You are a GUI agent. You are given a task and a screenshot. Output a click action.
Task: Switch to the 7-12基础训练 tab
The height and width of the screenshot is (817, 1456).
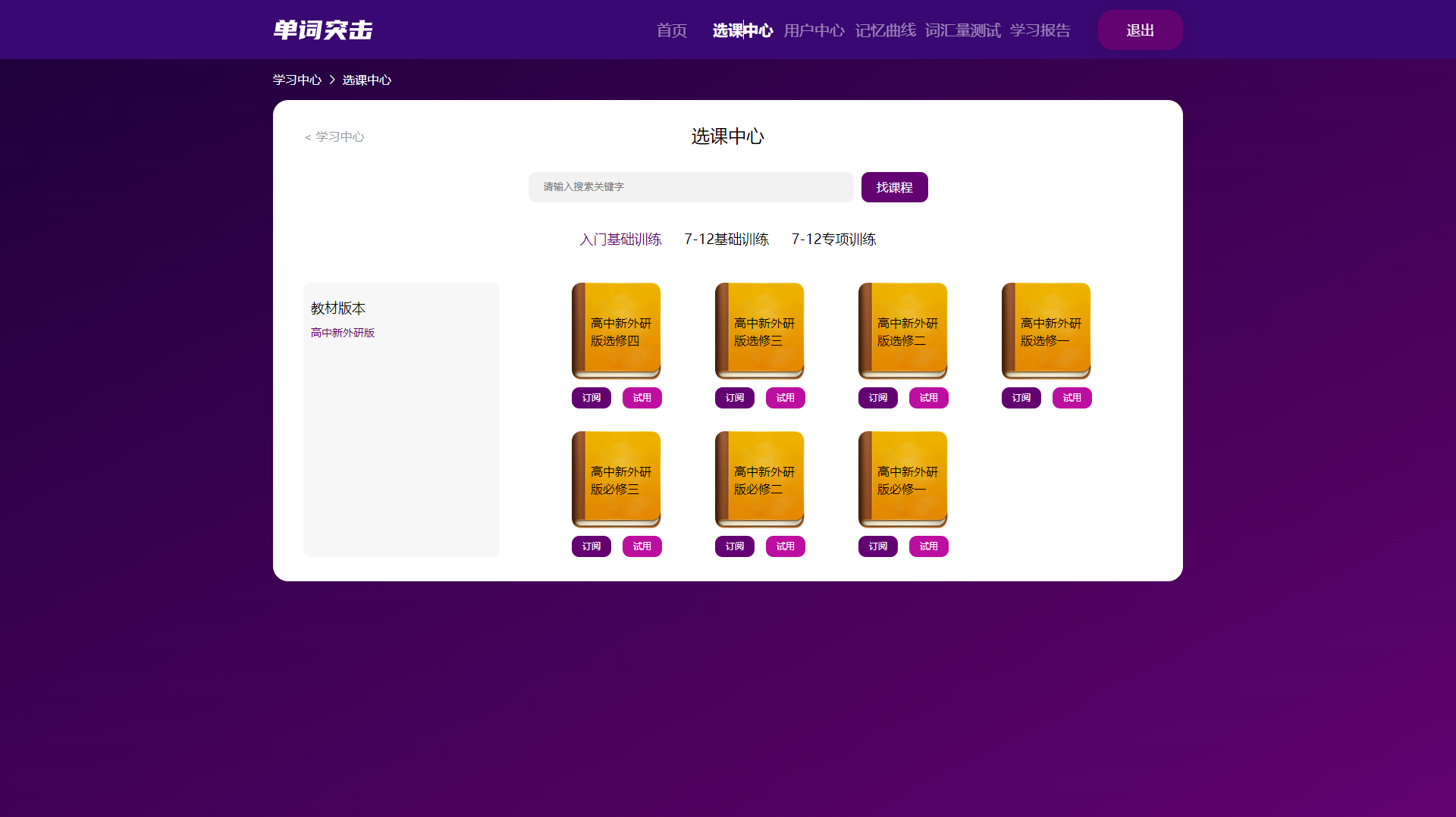(726, 239)
